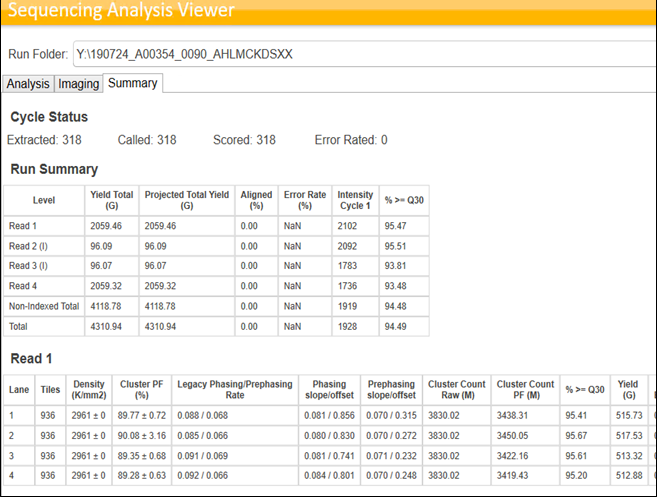
Task: Click the Phasing slope/offset column header
Action: pos(329,390)
